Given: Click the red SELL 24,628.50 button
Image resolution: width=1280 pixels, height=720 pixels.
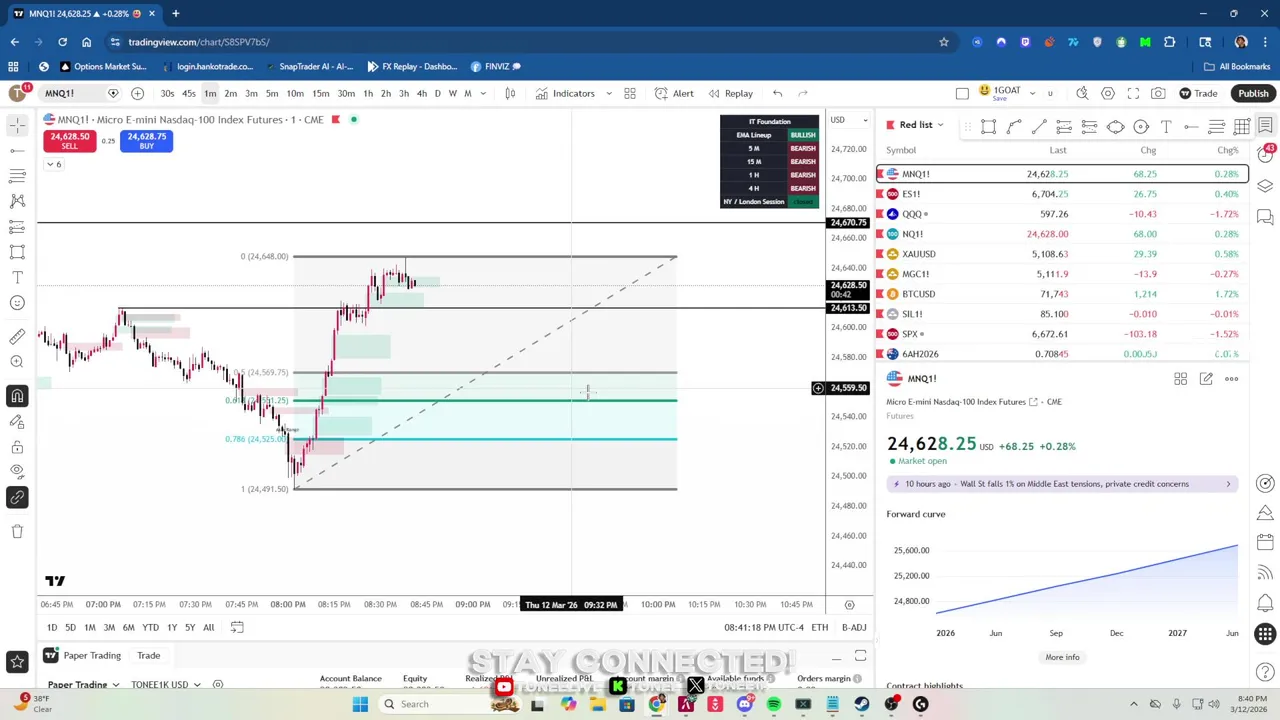Looking at the screenshot, I should (x=70, y=141).
